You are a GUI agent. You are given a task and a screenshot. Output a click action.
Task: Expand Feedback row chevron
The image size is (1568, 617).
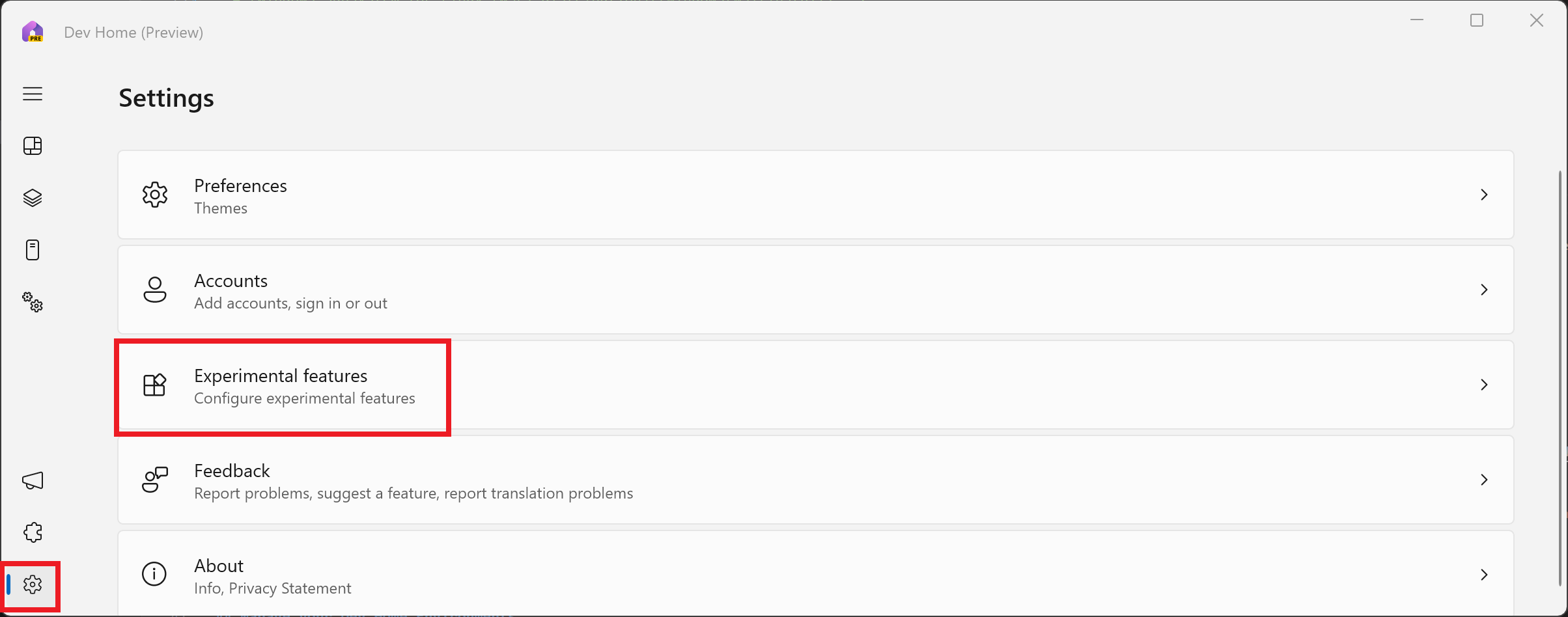pyautogui.click(x=1484, y=480)
